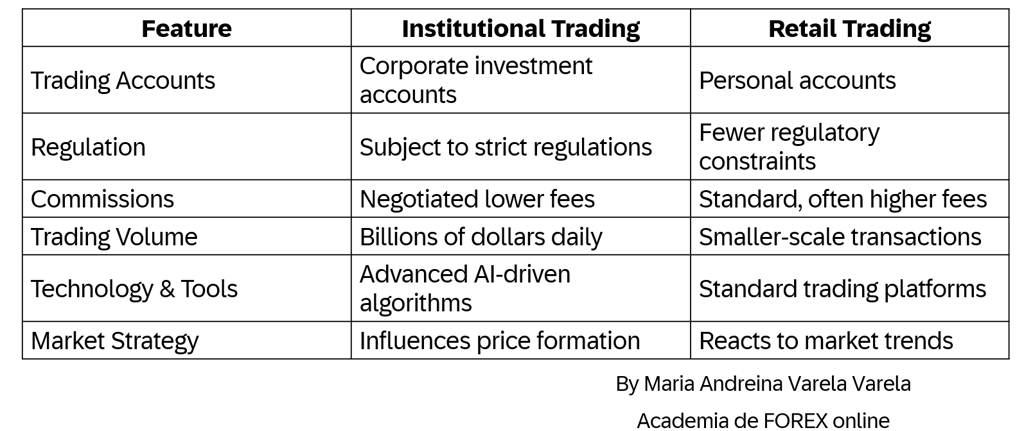This screenshot has height=431, width=1024.
Task: Select the Standard, often higher fees cell
Action: pyautogui.click(x=850, y=199)
